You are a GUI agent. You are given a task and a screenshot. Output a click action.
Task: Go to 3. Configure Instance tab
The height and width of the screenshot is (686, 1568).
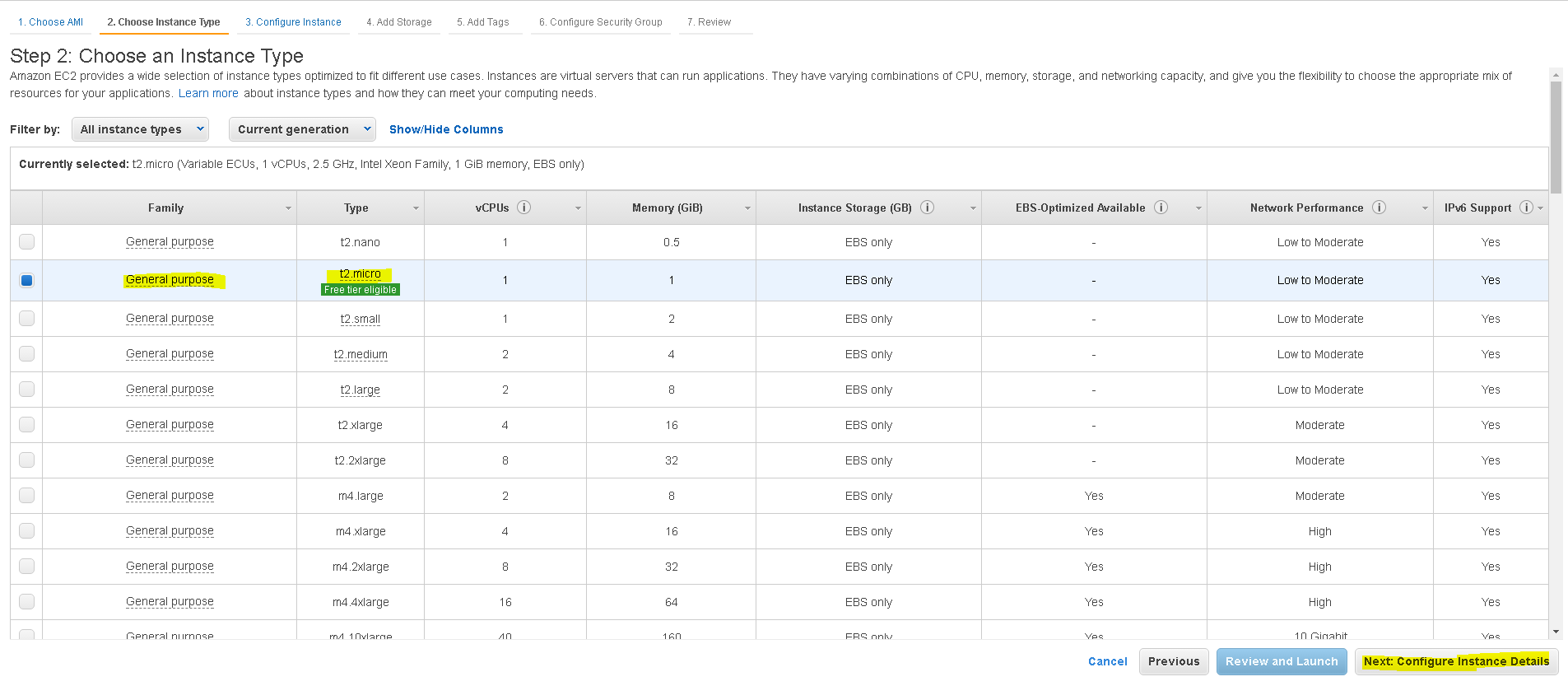point(293,22)
